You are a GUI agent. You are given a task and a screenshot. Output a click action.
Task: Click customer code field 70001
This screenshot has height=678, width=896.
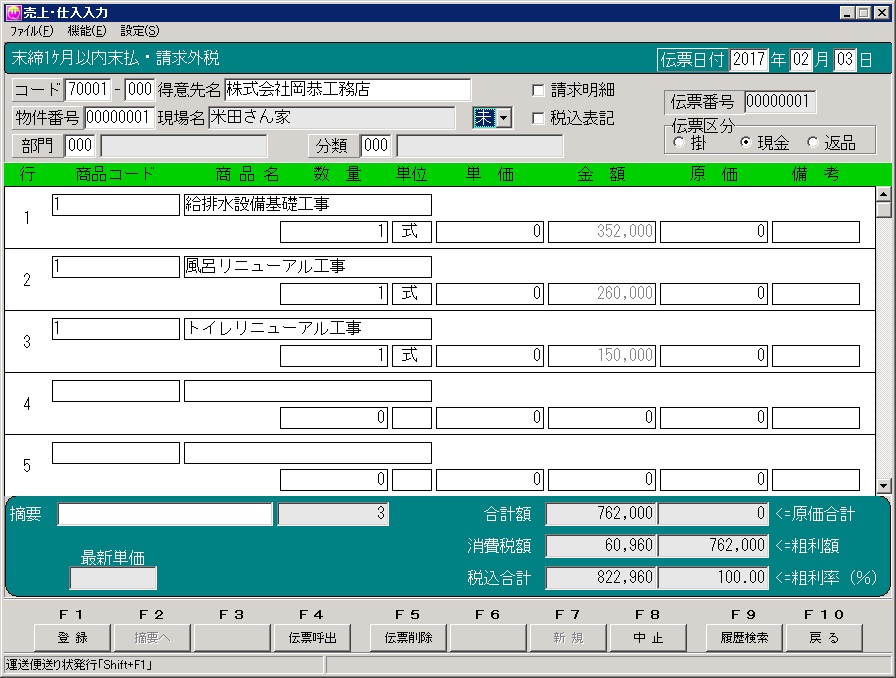coord(89,90)
